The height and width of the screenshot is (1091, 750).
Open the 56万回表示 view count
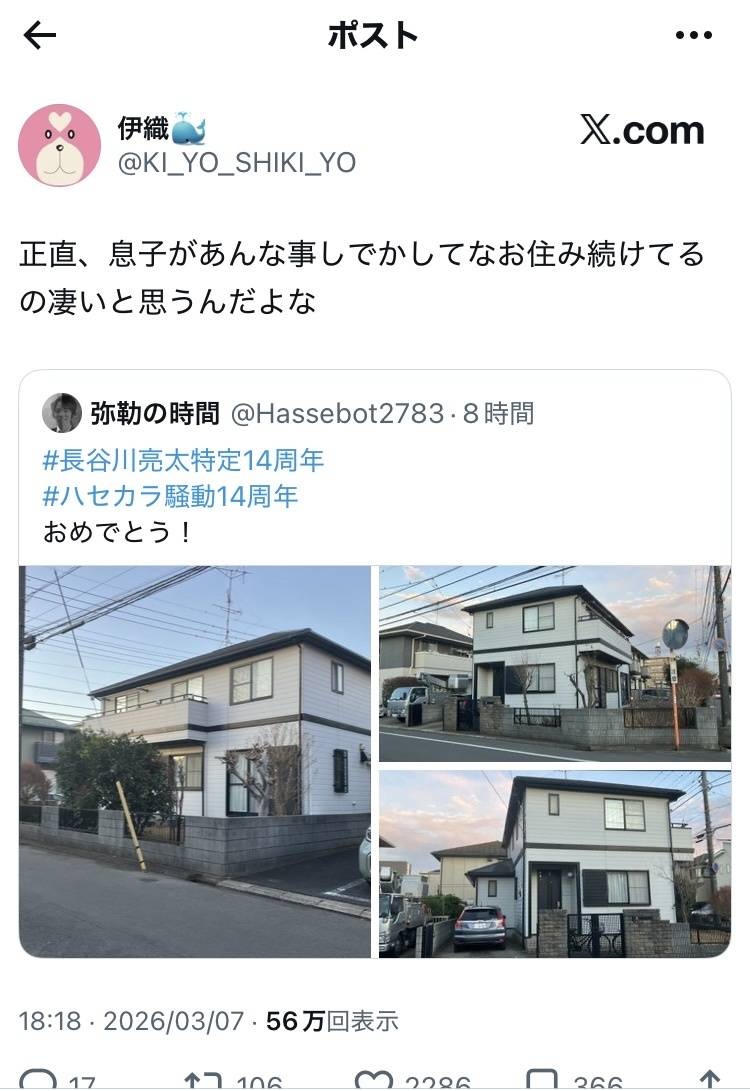click(332, 1021)
